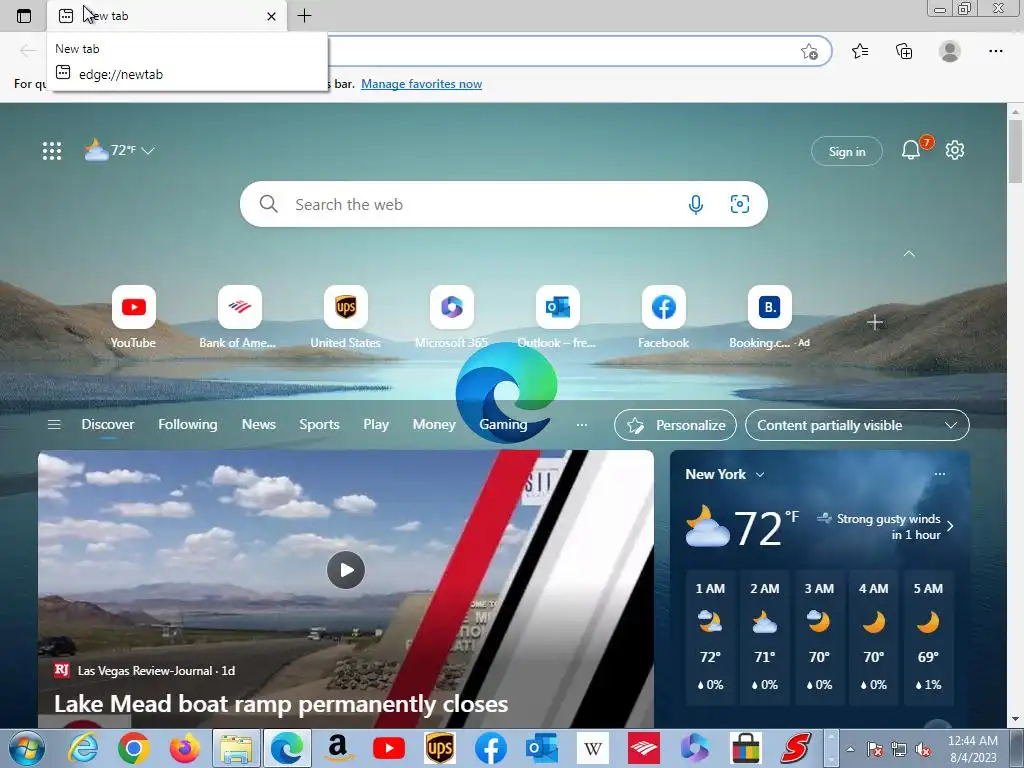Viewport: 1024px width, 768px height.
Task: Click the Sign in button
Action: [x=846, y=152]
